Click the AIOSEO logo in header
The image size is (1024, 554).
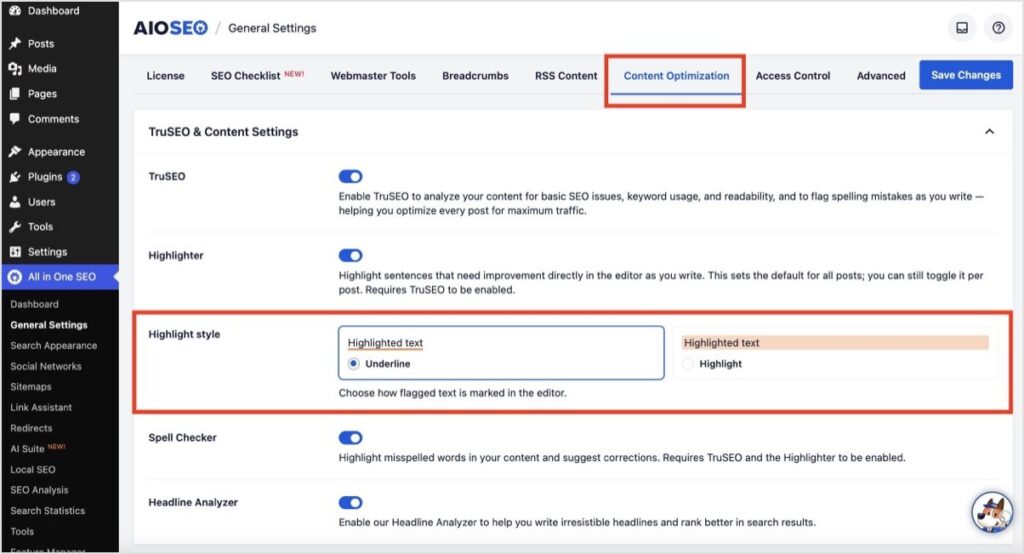tap(170, 28)
